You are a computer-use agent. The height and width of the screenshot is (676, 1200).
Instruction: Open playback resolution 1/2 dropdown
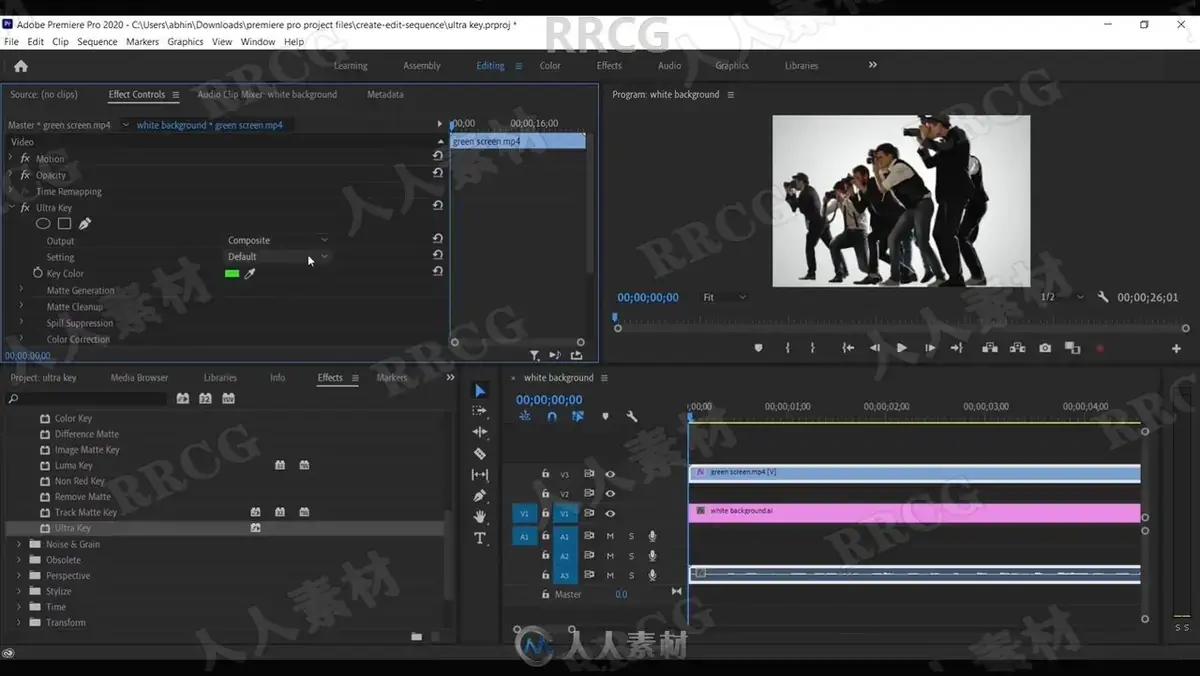coord(1061,297)
